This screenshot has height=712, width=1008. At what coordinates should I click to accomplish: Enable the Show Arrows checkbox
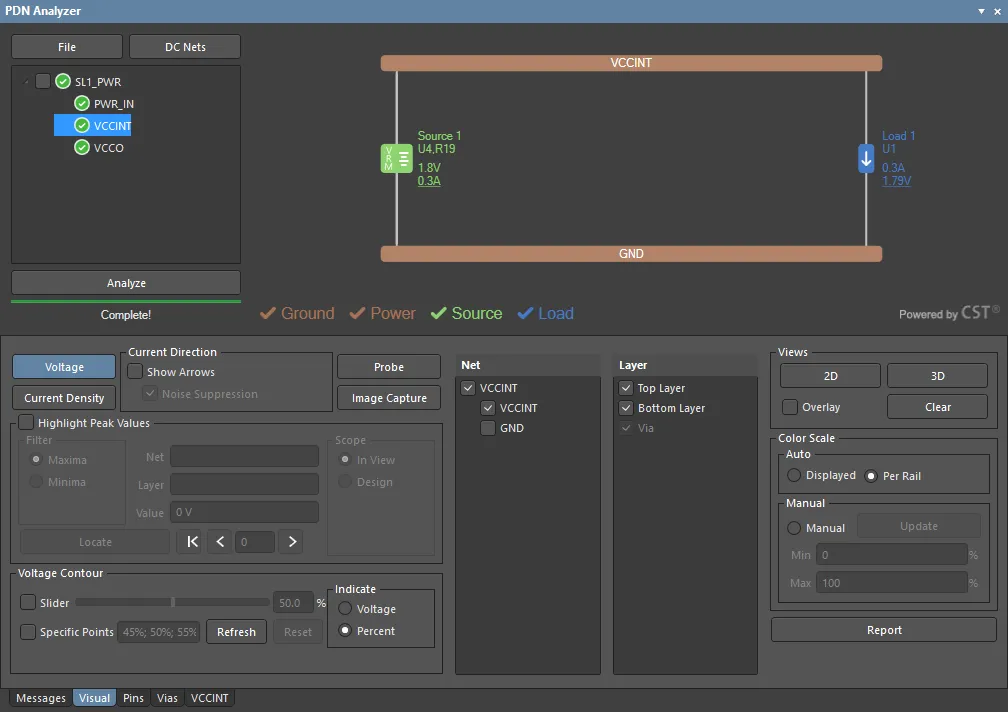click(x=135, y=372)
